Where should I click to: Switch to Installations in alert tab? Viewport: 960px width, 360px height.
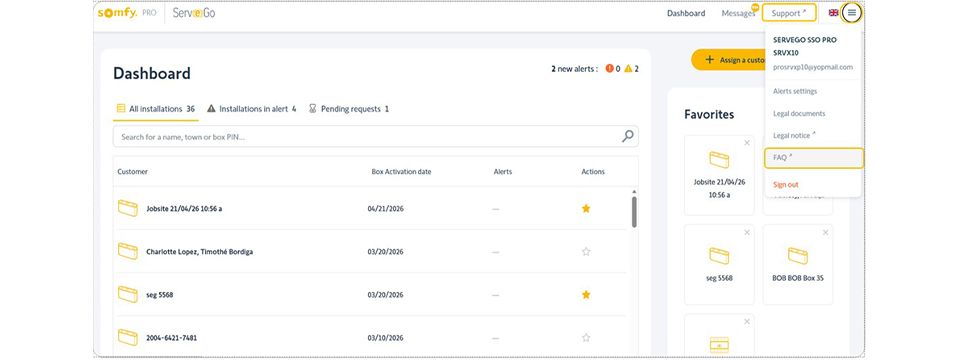click(252, 109)
